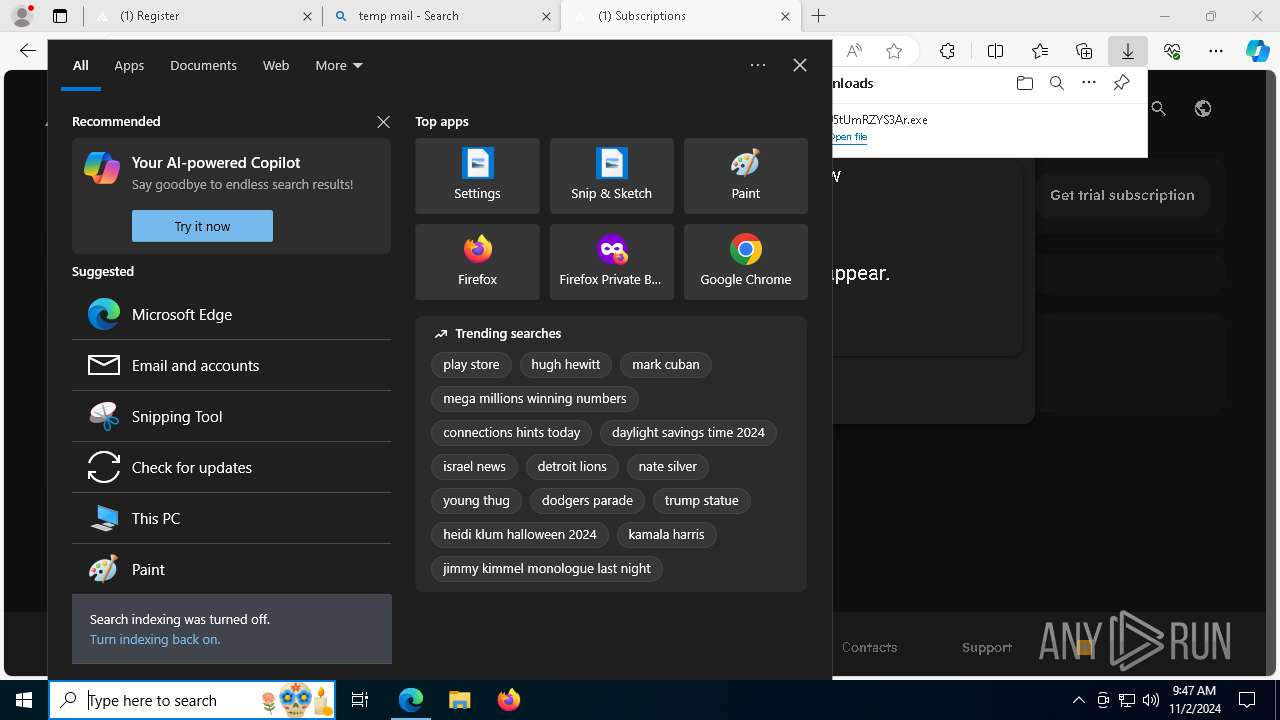Open This PC suggestion
Image resolution: width=1280 pixels, height=720 pixels.
click(x=231, y=518)
